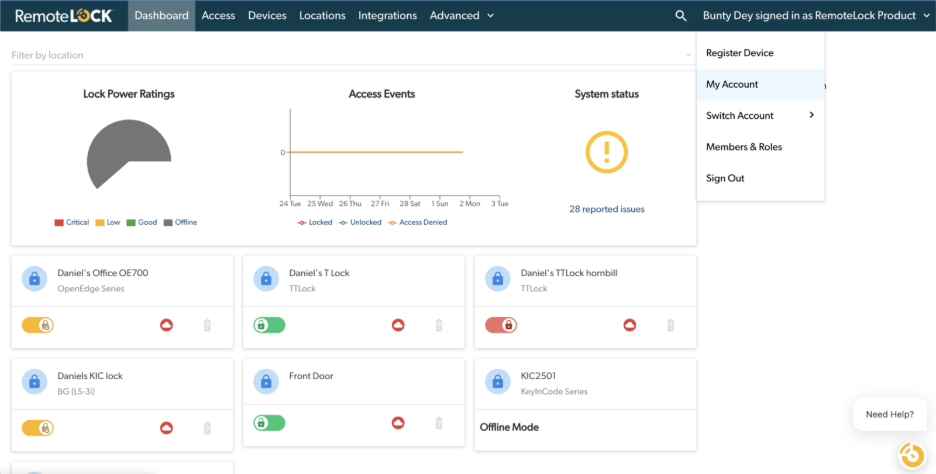Screen dimensions: 936x474
Task: Click the System status warning icon
Action: (x=606, y=152)
